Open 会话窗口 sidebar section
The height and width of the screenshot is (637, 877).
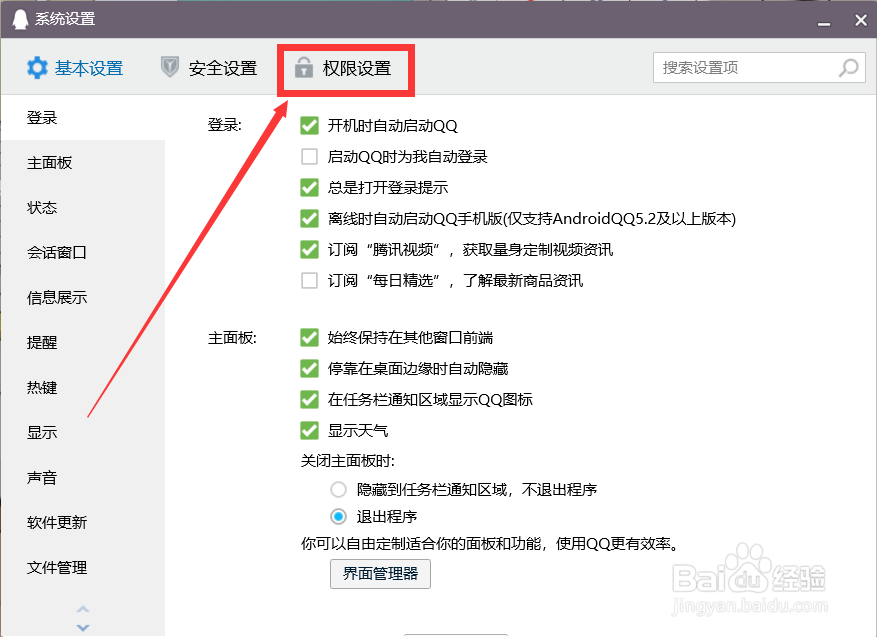pyautogui.click(x=83, y=253)
